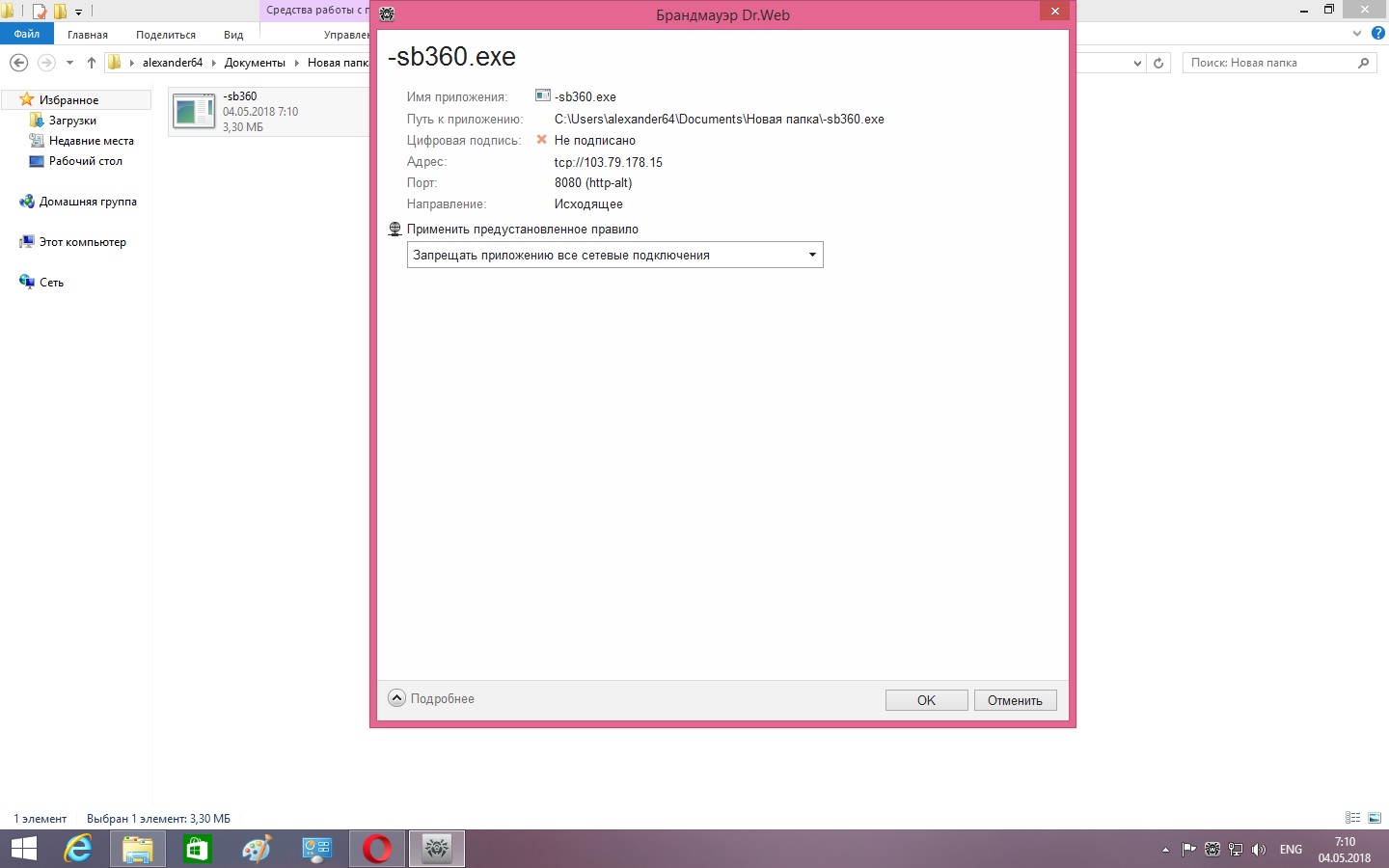The image size is (1389, 868).
Task: Click the globe icon beside the predefined rule label
Action: (395, 230)
